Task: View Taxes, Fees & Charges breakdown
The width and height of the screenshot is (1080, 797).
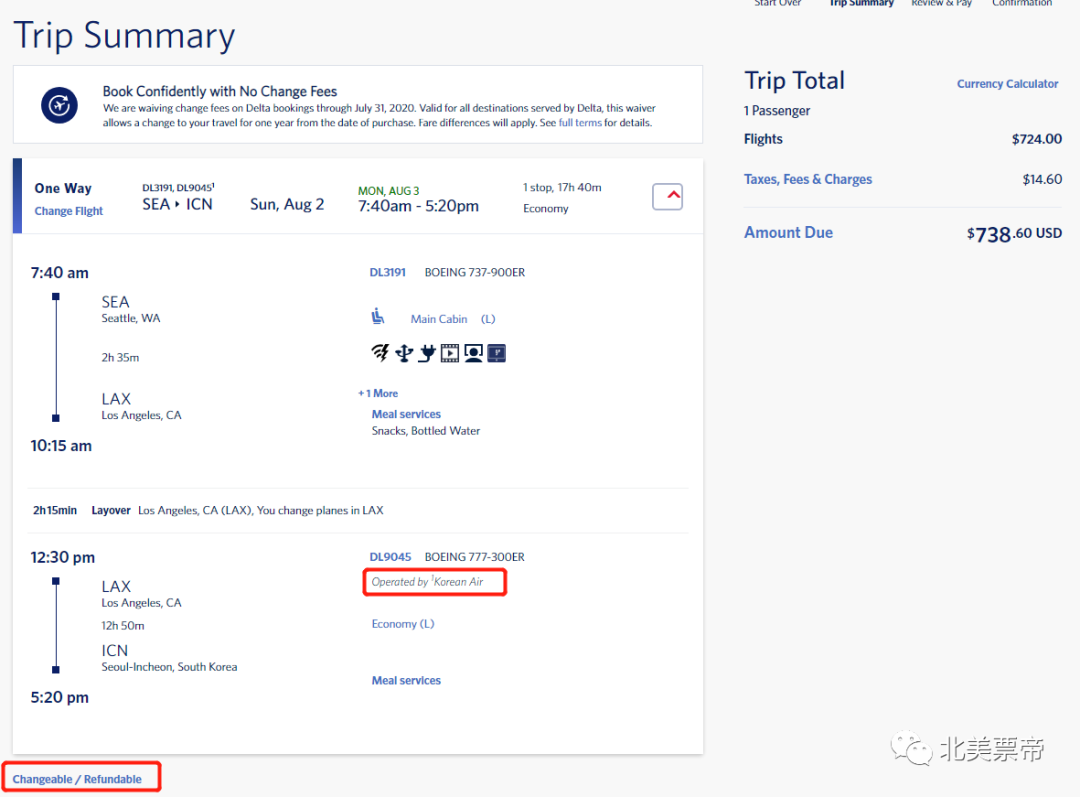Action: (x=807, y=179)
